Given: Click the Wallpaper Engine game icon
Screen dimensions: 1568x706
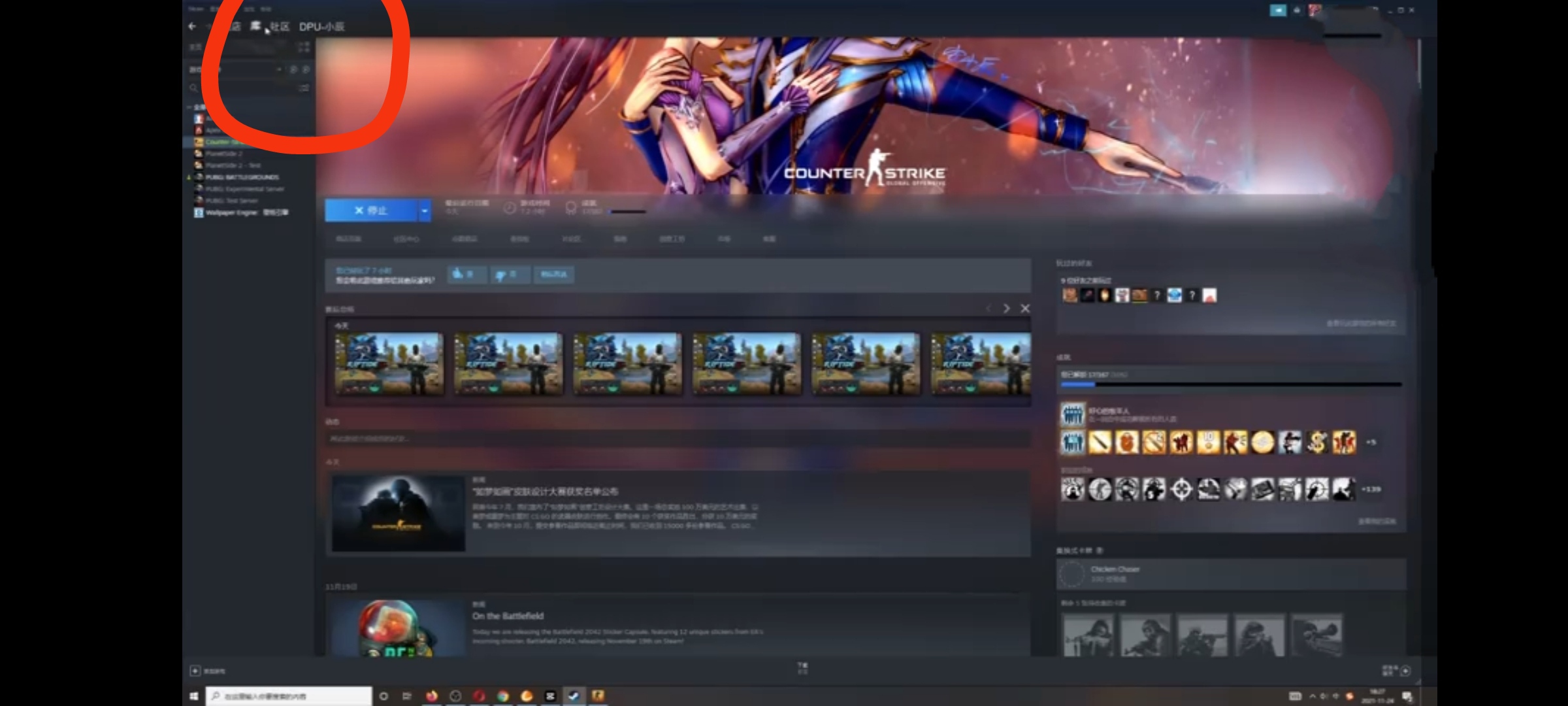Looking at the screenshot, I should [x=199, y=212].
